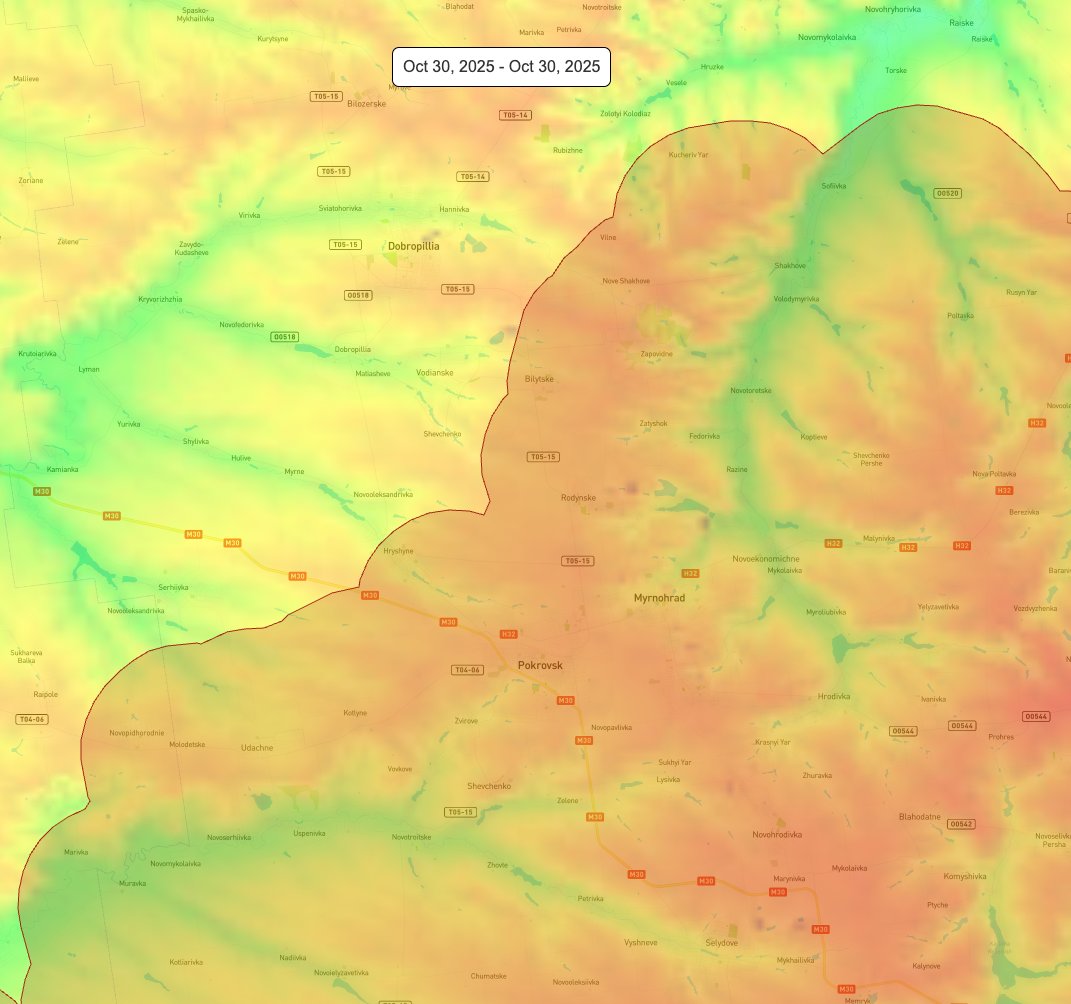This screenshot has height=1004, width=1071.
Task: Click the Kamianka label
Action: click(x=62, y=470)
